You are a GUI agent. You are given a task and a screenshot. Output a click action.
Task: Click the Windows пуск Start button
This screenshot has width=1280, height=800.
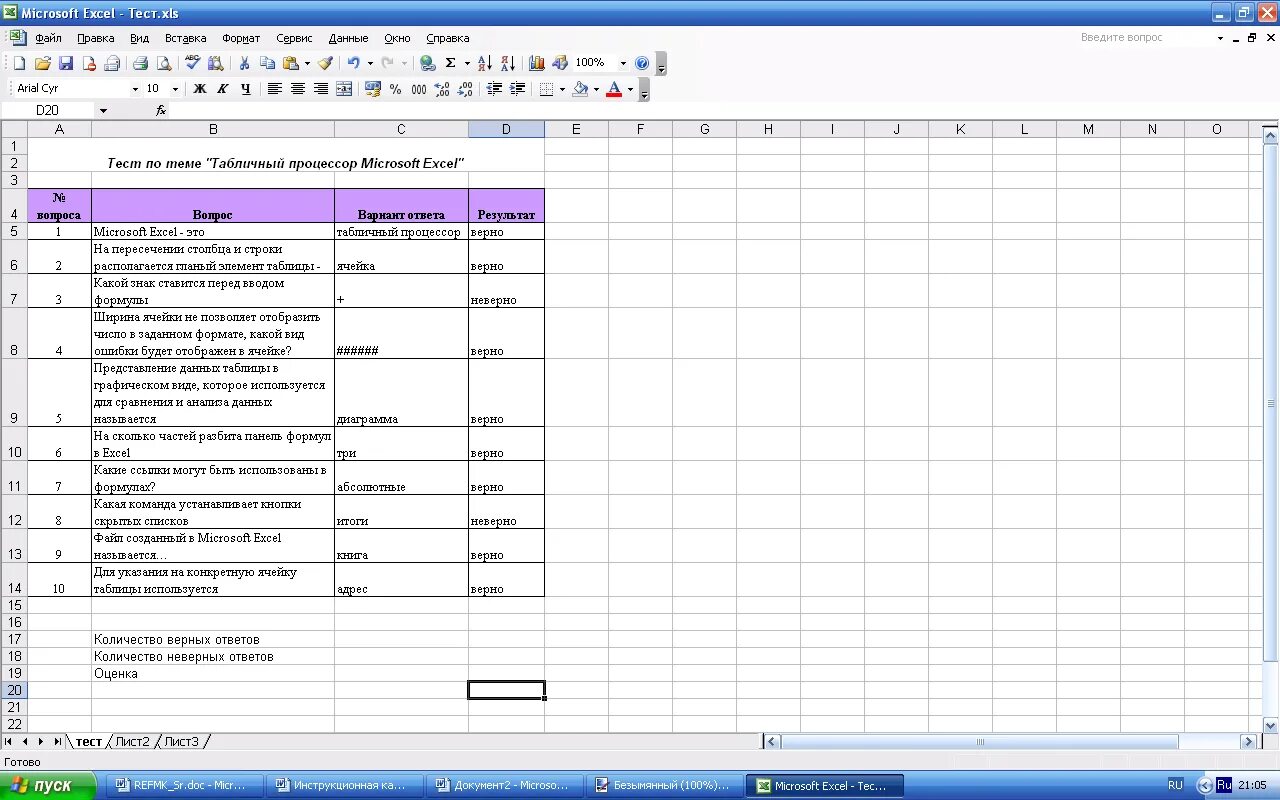tap(48, 786)
